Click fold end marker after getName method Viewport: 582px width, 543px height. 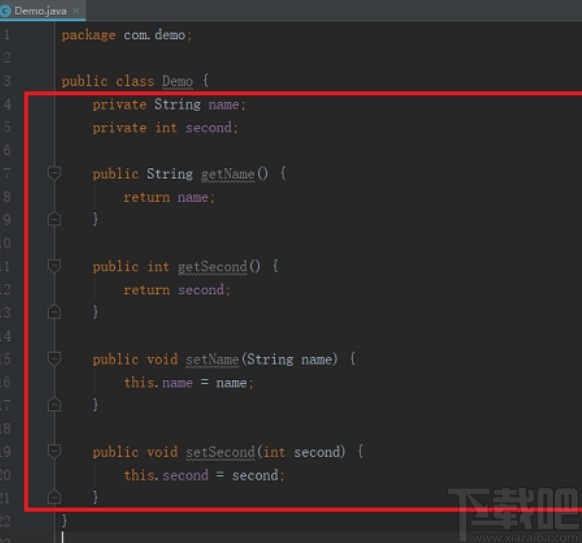tap(55, 219)
